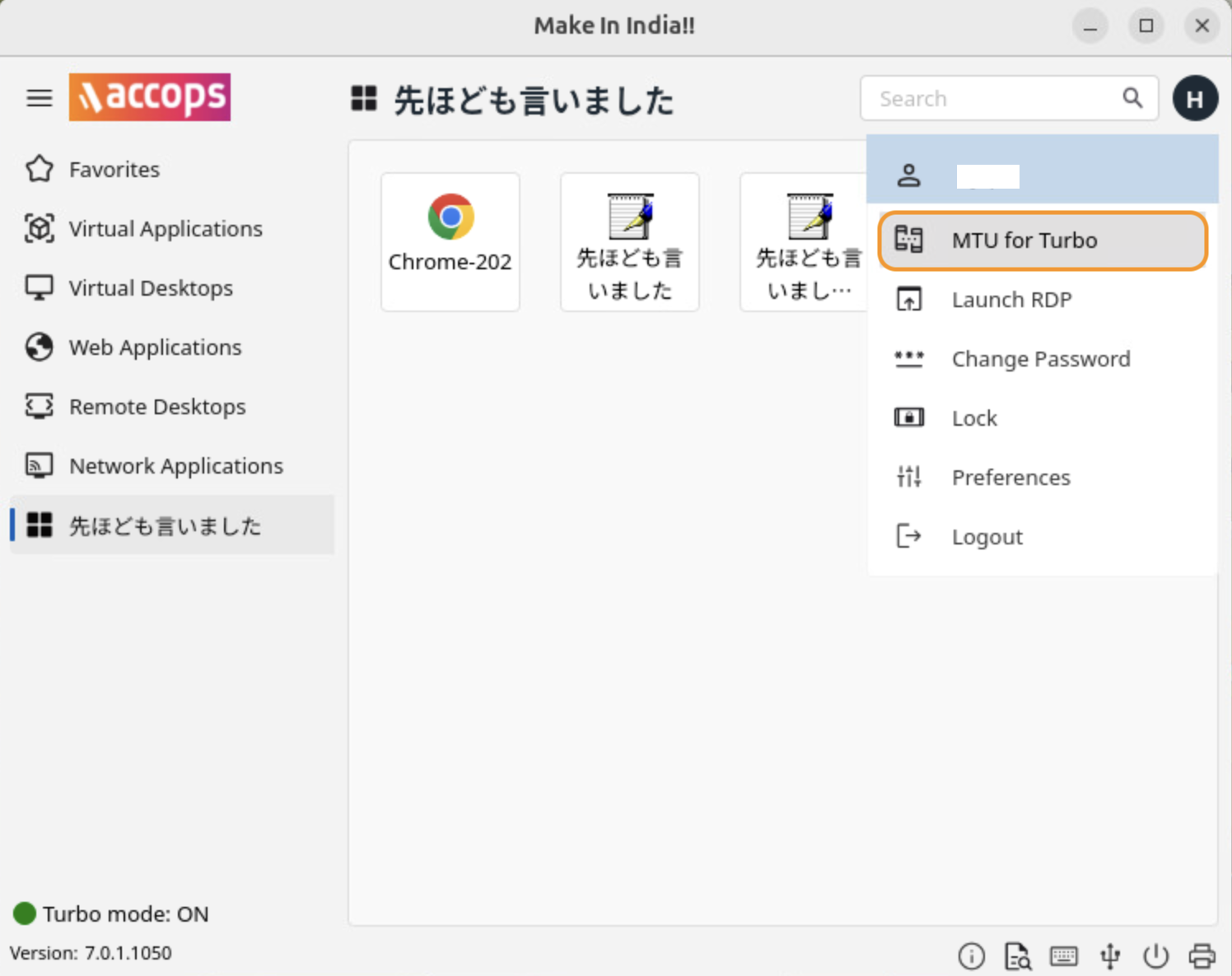Click the power icon in bottom bar
Screen dimensions: 1232x976
1155,955
